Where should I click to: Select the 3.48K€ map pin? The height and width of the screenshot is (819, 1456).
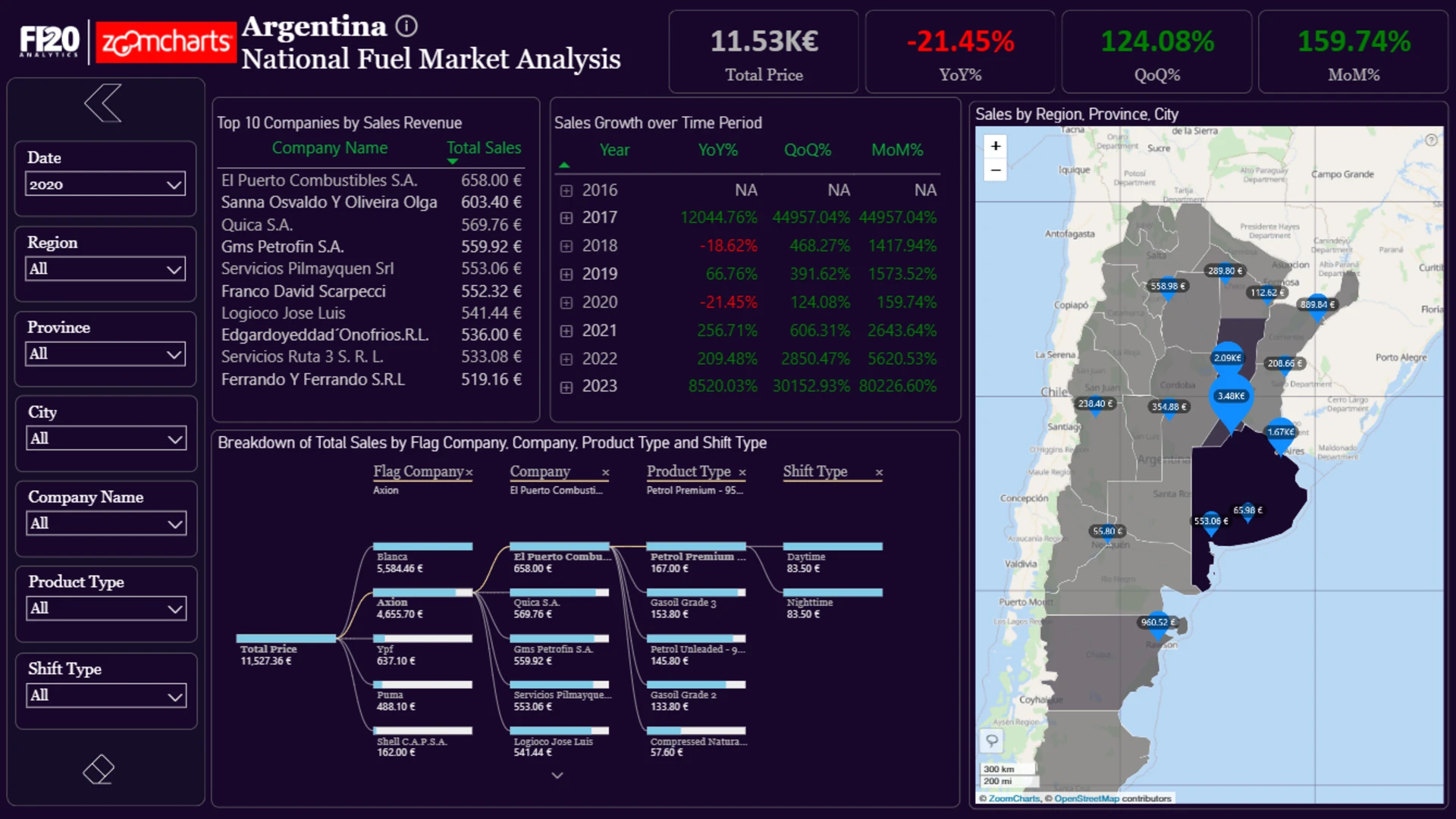[1231, 396]
